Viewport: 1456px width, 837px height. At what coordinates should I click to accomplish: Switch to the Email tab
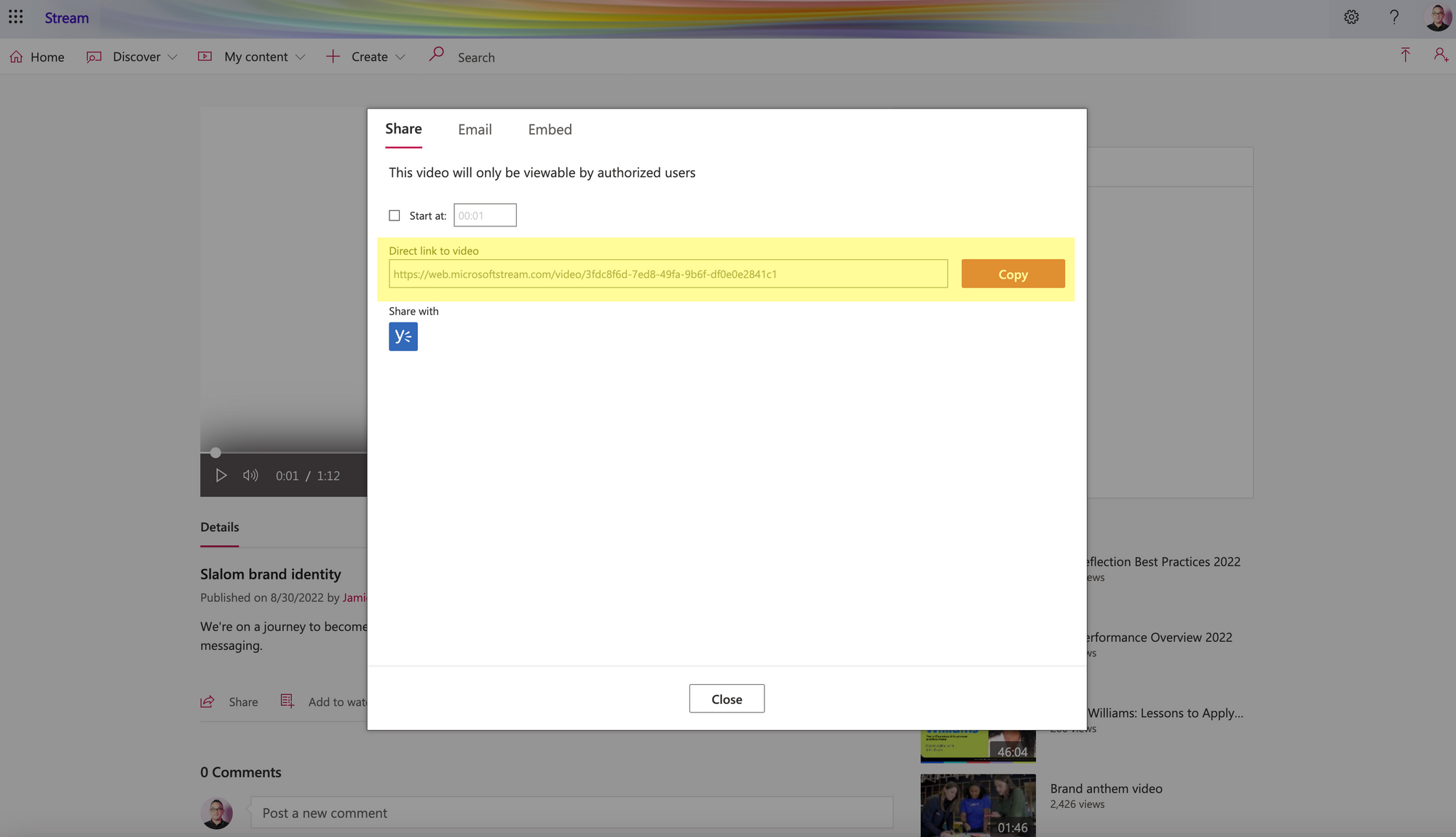click(475, 128)
